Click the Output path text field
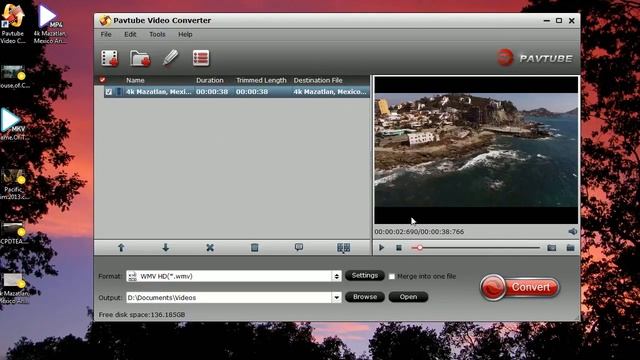Screen dimensions: 640x360 [229, 298]
